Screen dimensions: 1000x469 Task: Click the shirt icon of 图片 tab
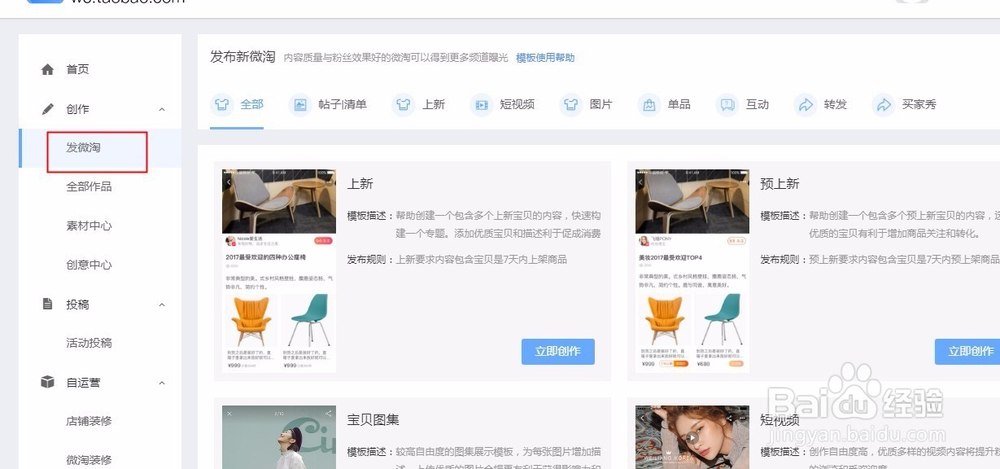click(x=571, y=105)
